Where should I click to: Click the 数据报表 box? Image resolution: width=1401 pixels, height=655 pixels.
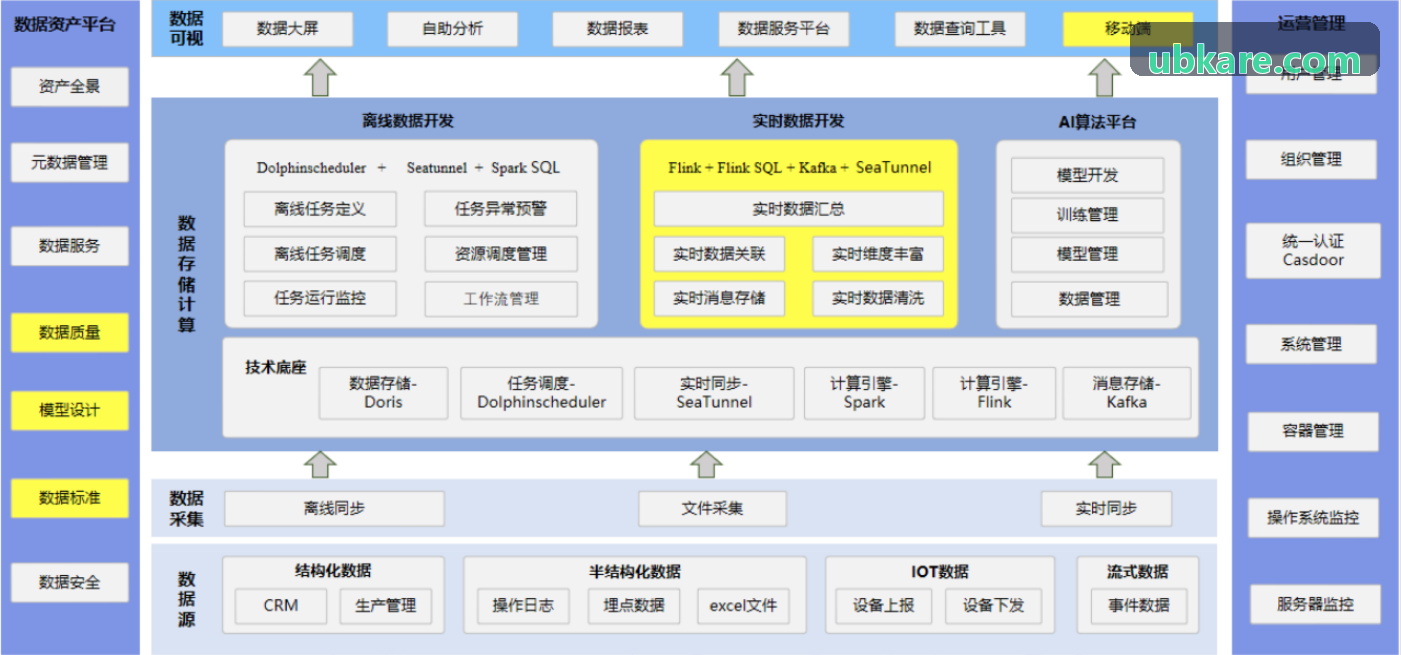pyautogui.click(x=618, y=29)
